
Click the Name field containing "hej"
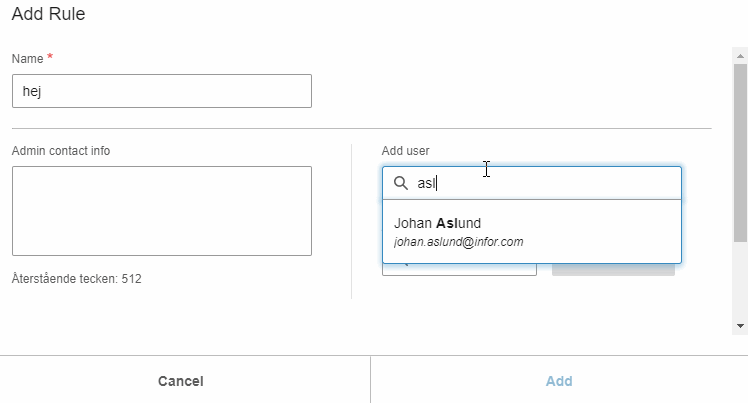click(x=161, y=91)
